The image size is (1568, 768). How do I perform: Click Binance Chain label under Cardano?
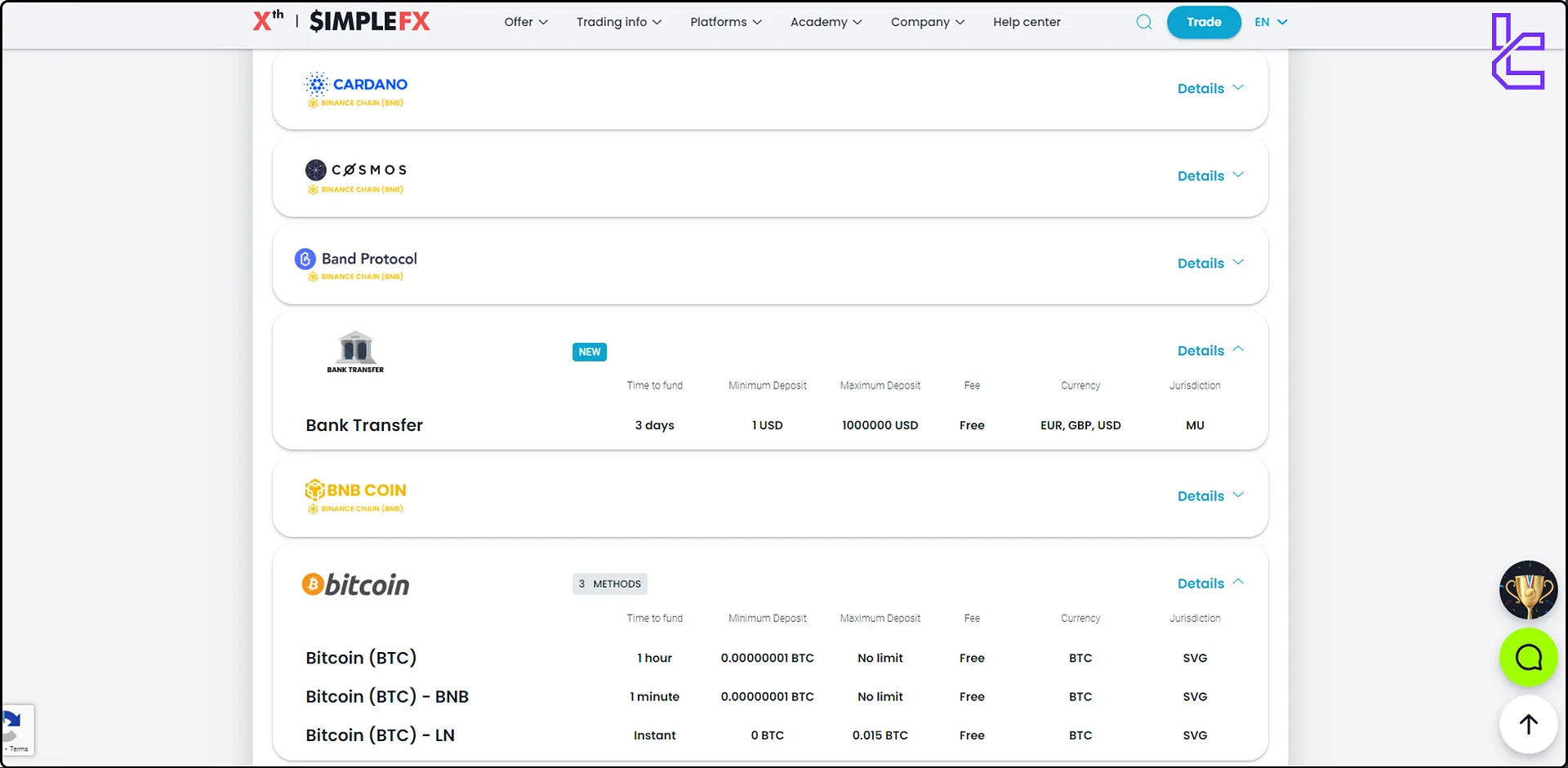[355, 103]
